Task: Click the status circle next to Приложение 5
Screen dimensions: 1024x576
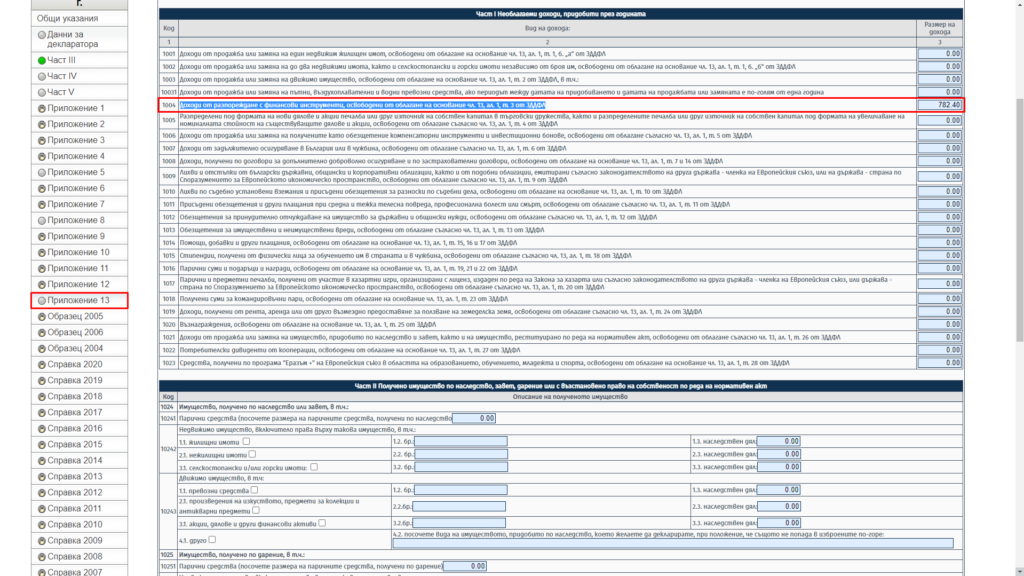Action: coord(42,172)
